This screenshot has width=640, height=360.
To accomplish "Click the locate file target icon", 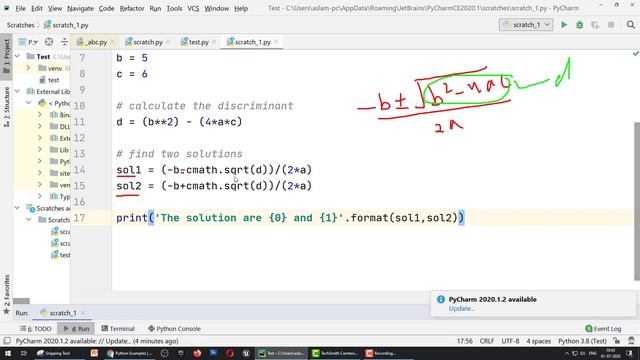I will click(x=49, y=42).
